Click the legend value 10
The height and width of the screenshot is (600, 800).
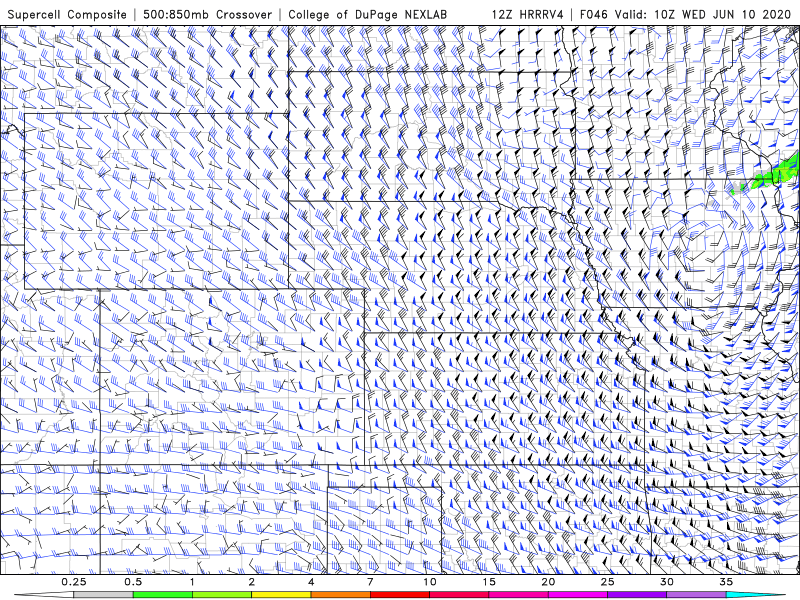pos(430,582)
